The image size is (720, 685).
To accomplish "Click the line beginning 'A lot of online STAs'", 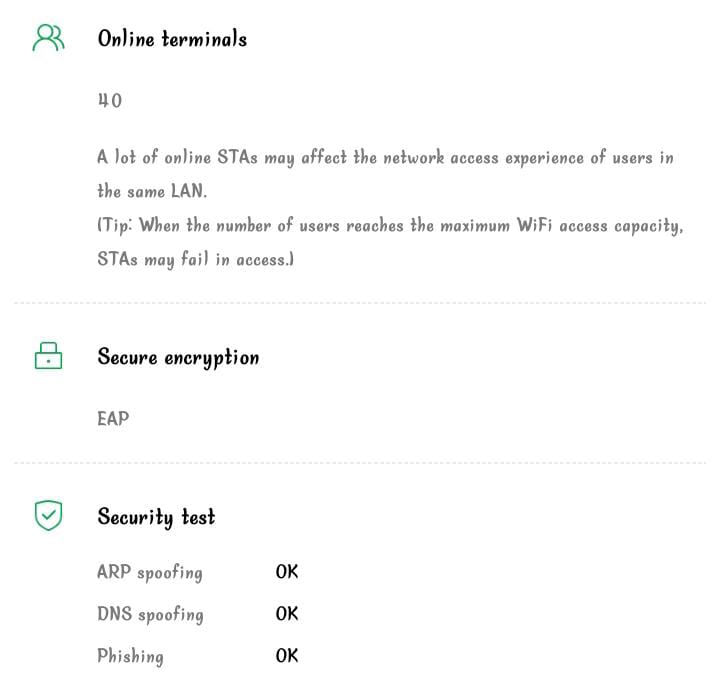I will (x=385, y=158).
